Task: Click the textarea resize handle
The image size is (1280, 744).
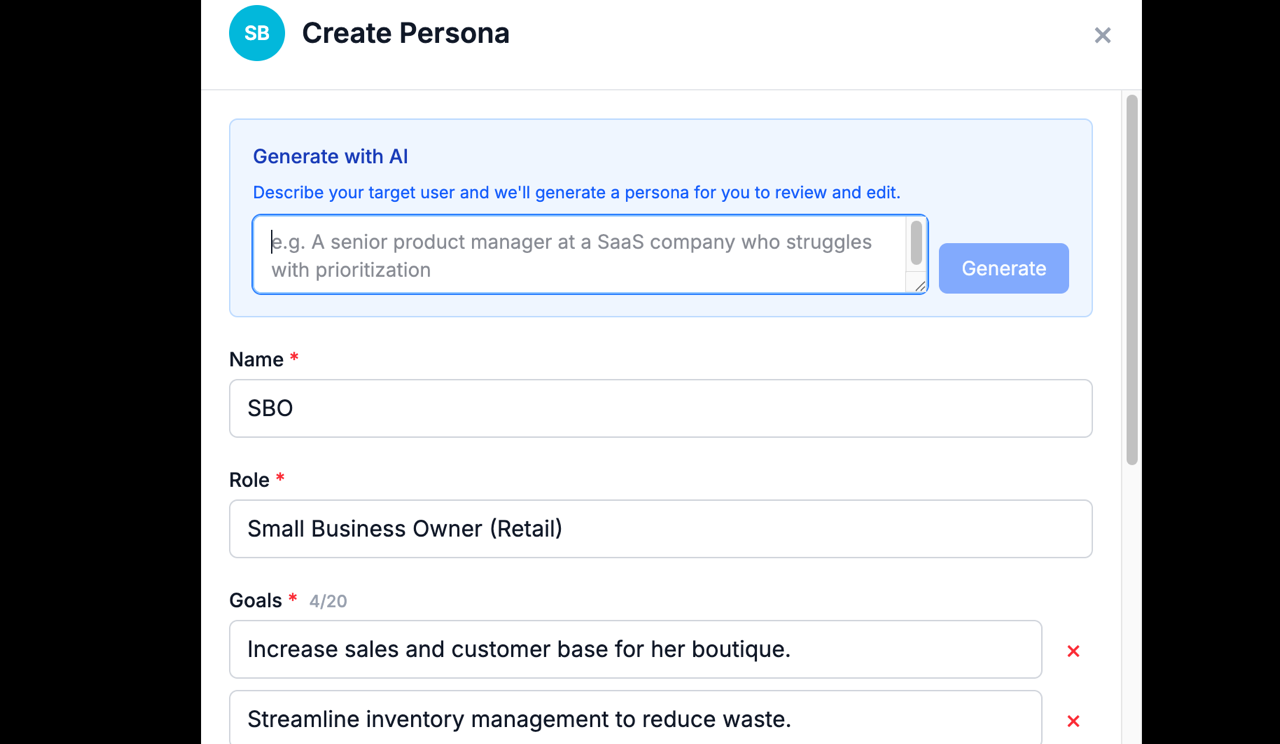Action: 919,288
